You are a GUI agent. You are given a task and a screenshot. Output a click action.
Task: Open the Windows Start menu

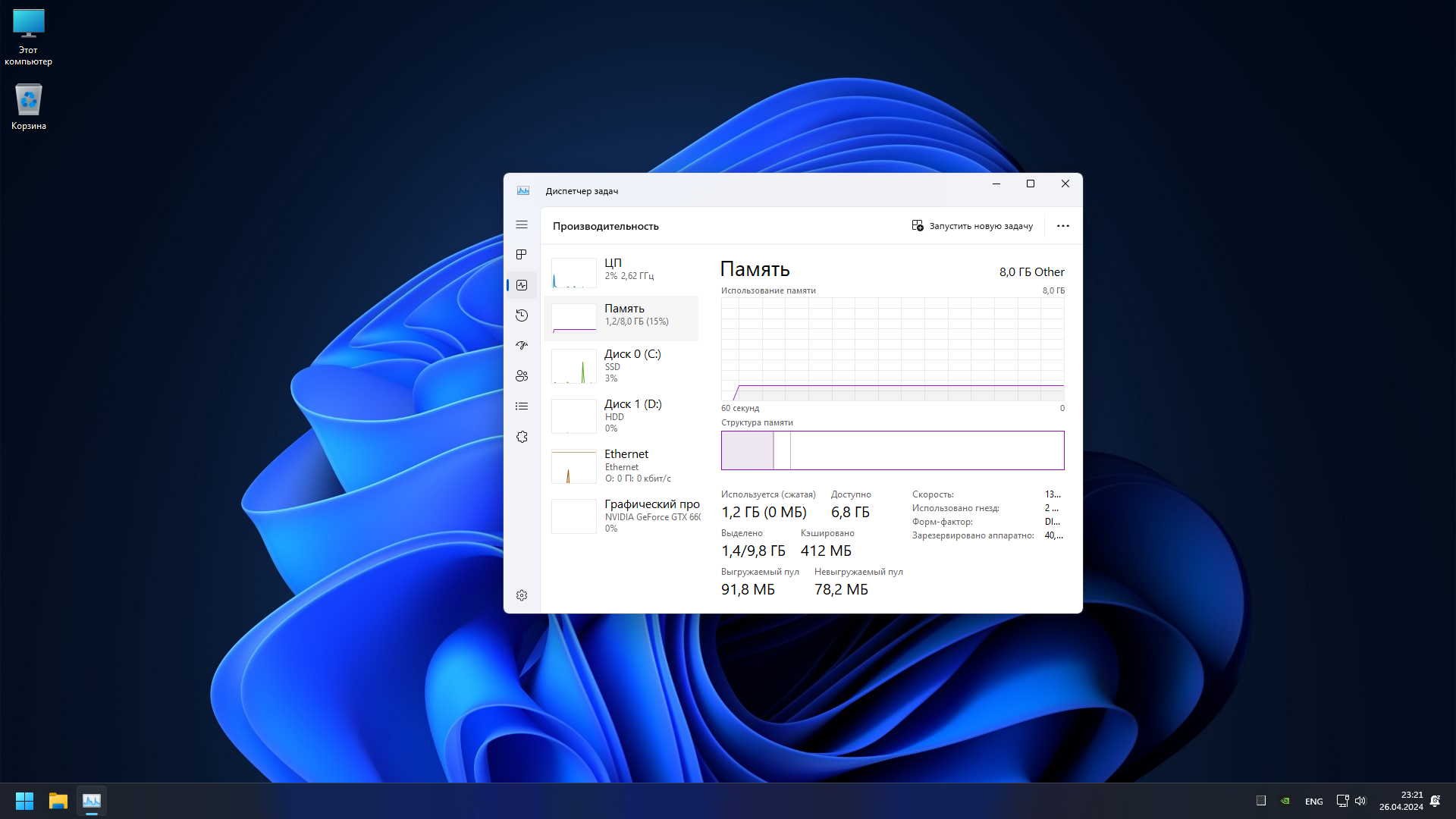click(24, 801)
